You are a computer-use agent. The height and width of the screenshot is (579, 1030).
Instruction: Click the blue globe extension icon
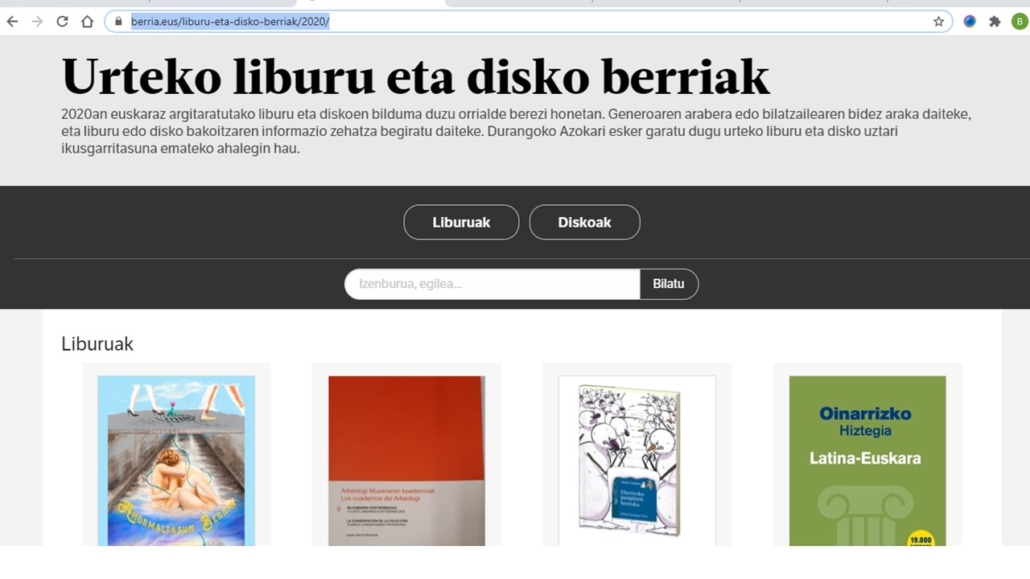970,22
